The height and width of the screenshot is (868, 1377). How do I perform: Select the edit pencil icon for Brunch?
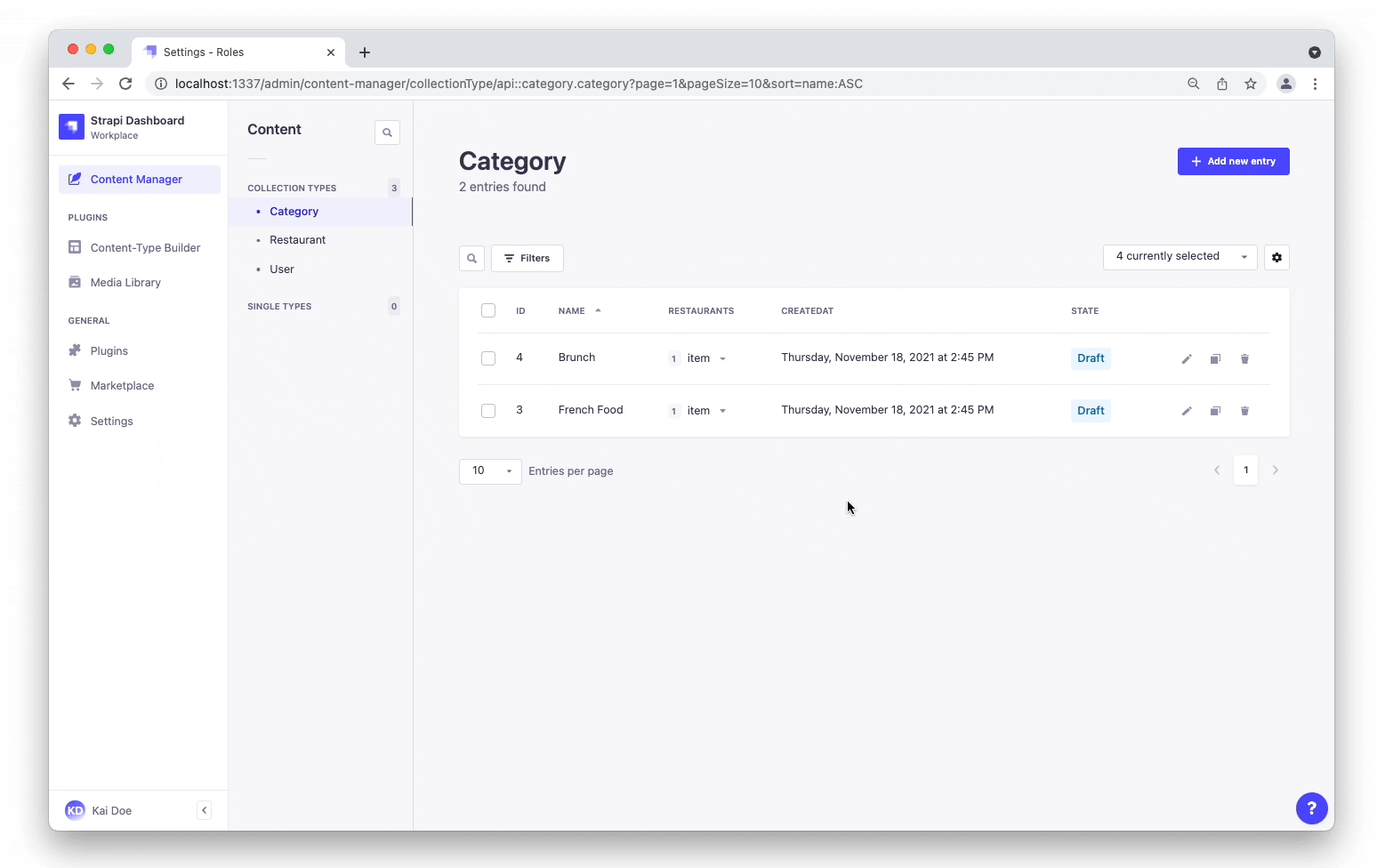1187,358
